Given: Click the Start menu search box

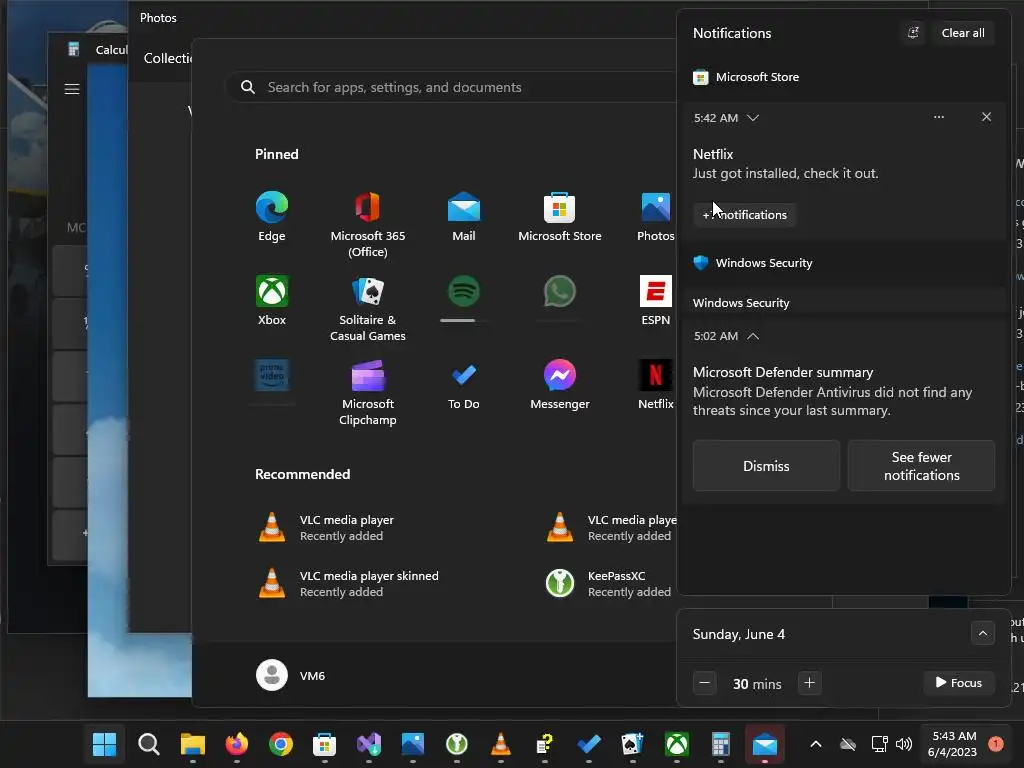Looking at the screenshot, I should pyautogui.click(x=451, y=87).
